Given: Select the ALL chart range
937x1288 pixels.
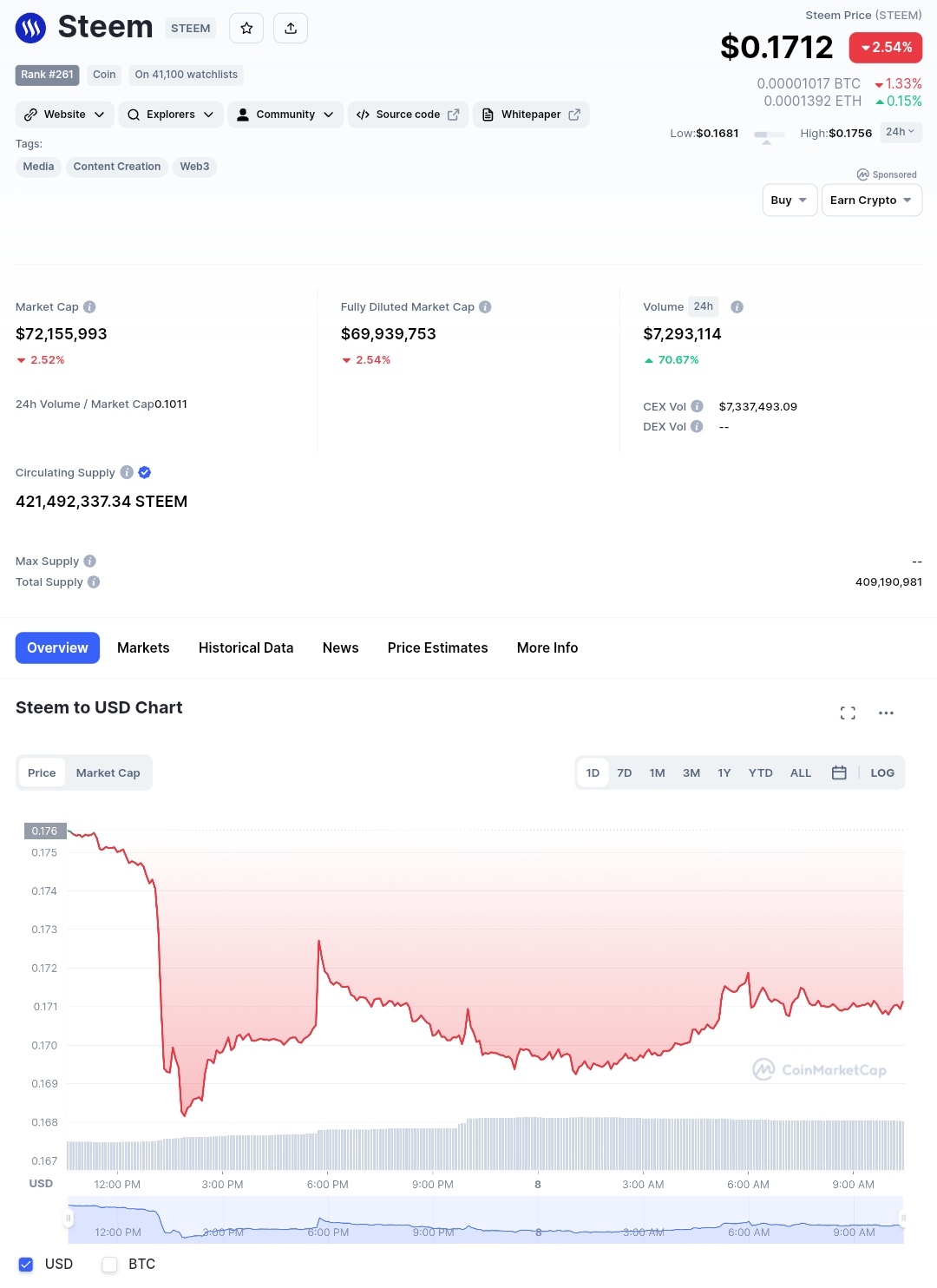Looking at the screenshot, I should coord(801,773).
